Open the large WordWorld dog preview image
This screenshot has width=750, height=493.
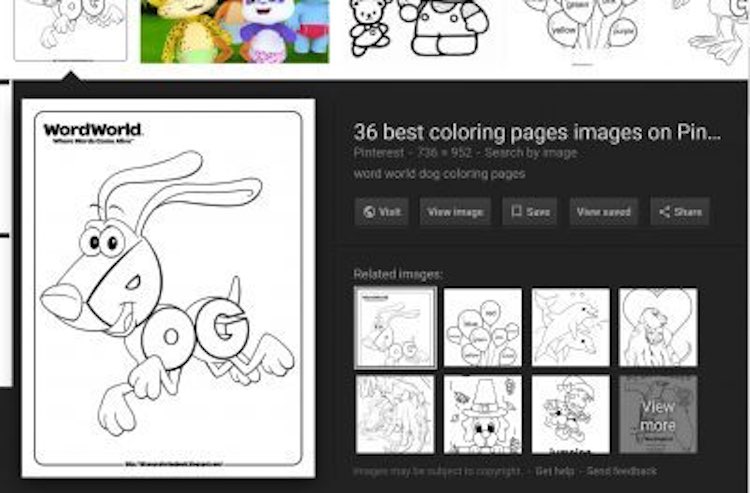[x=168, y=288]
